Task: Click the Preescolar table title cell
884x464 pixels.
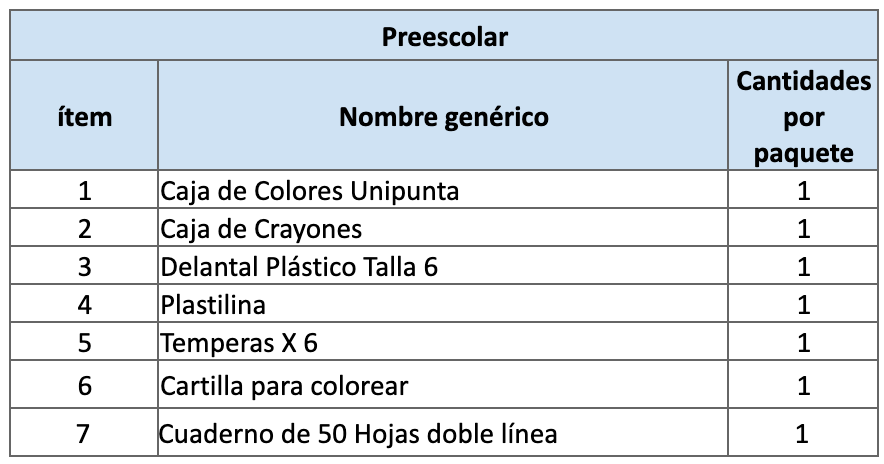Action: pyautogui.click(x=444, y=38)
